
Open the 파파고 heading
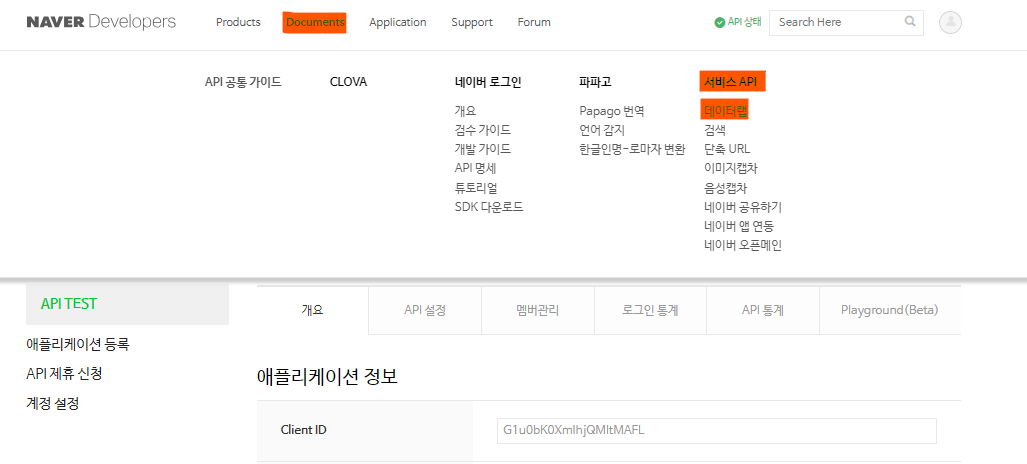tap(595, 82)
